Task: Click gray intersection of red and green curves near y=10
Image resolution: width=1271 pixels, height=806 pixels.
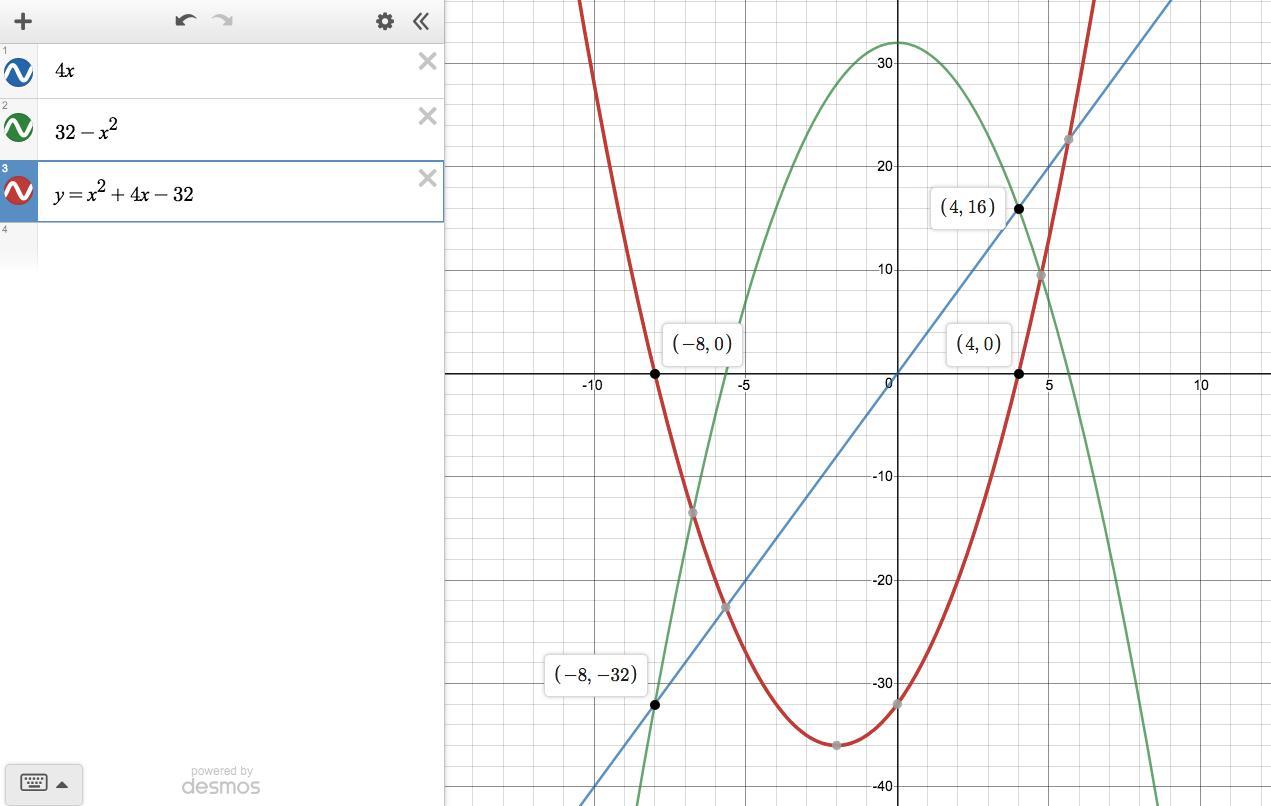Action: [1041, 275]
